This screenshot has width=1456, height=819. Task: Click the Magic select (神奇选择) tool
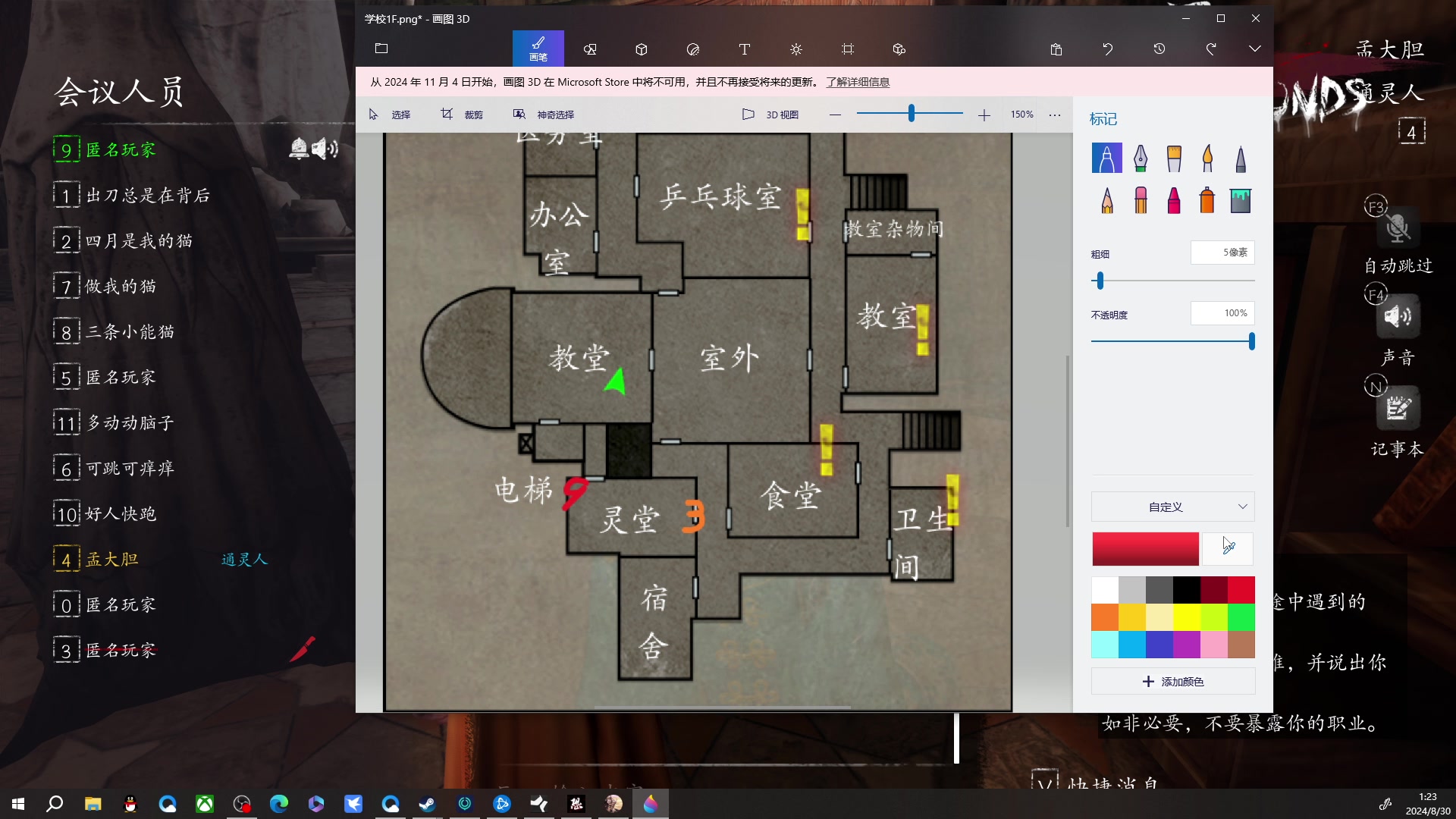point(544,115)
